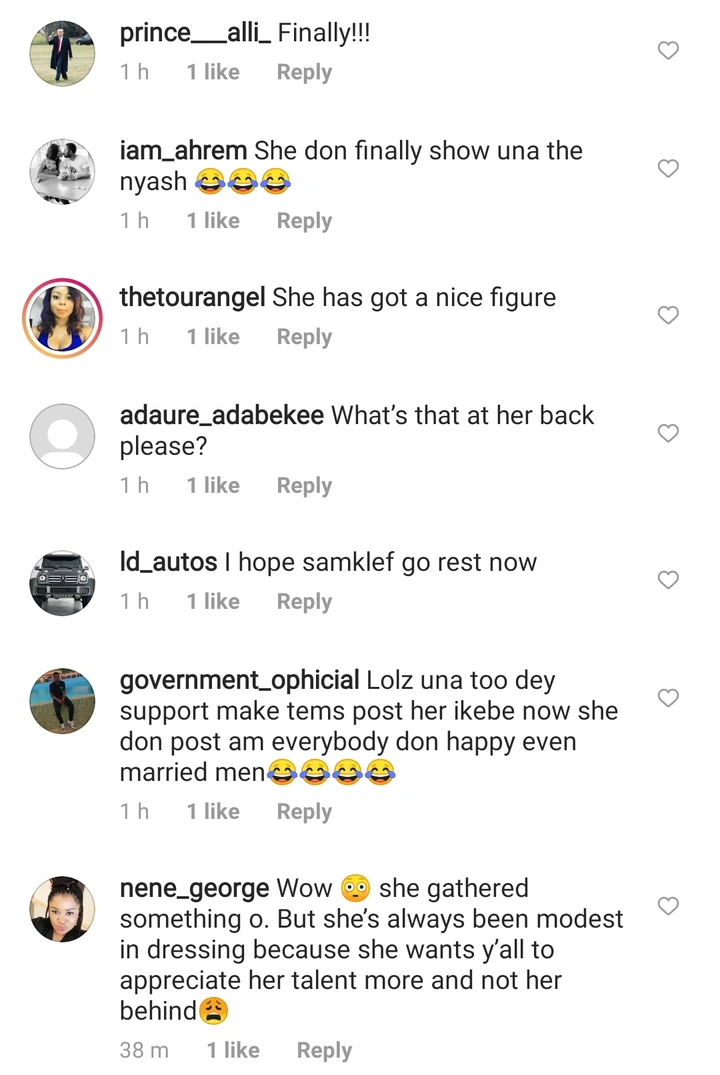The width and height of the screenshot is (720, 1075).
Task: View the 1 like on iam_ahrem's comment
Action: click(213, 221)
